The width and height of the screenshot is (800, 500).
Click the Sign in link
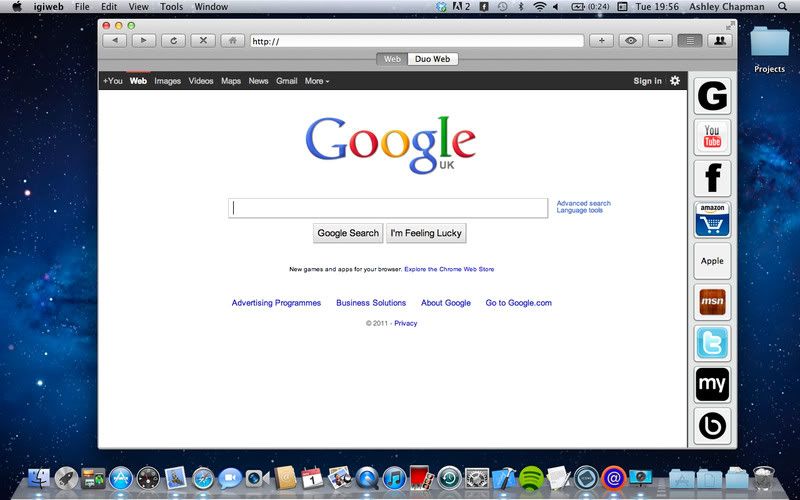pyautogui.click(x=647, y=81)
